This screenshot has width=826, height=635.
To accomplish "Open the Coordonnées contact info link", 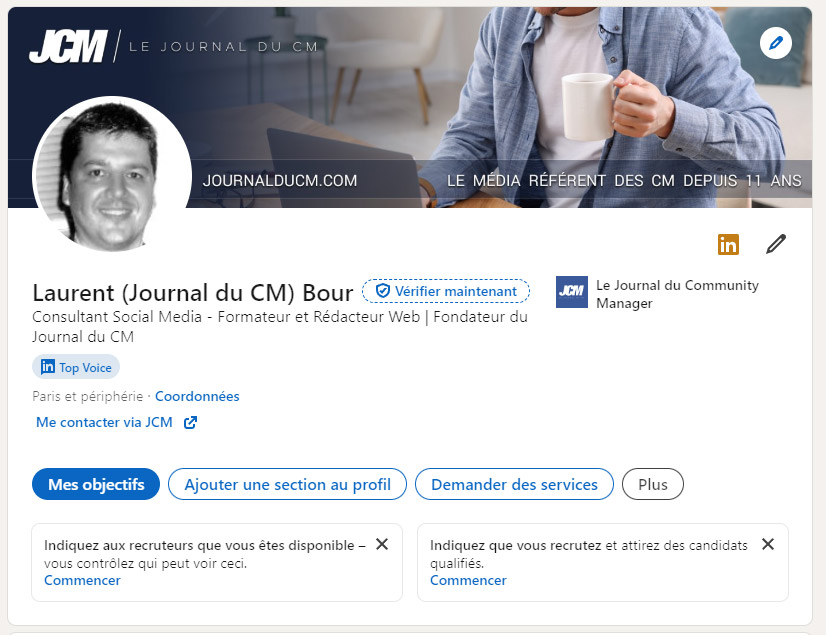I will point(197,396).
